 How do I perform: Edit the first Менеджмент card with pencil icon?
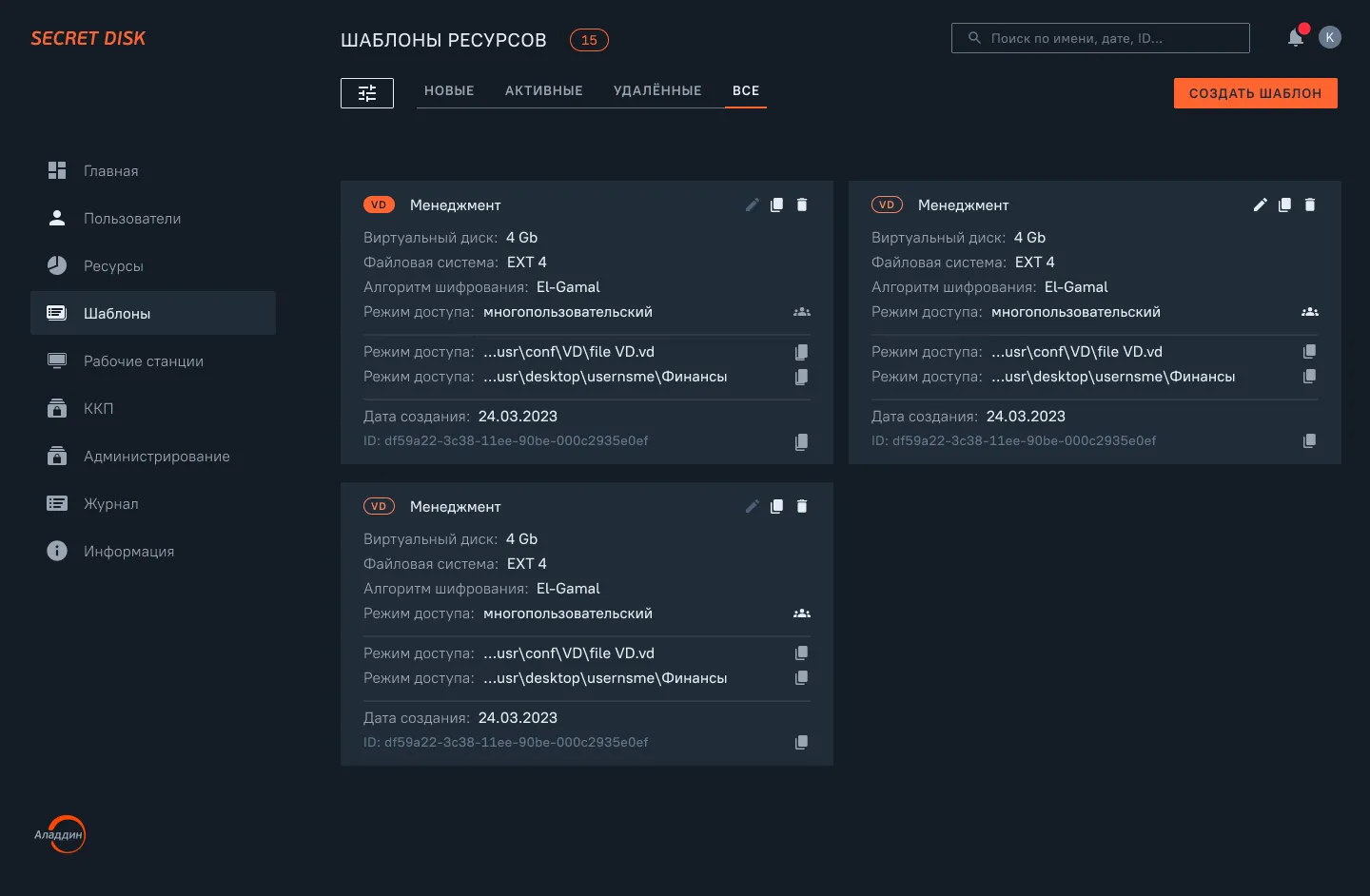coord(752,205)
